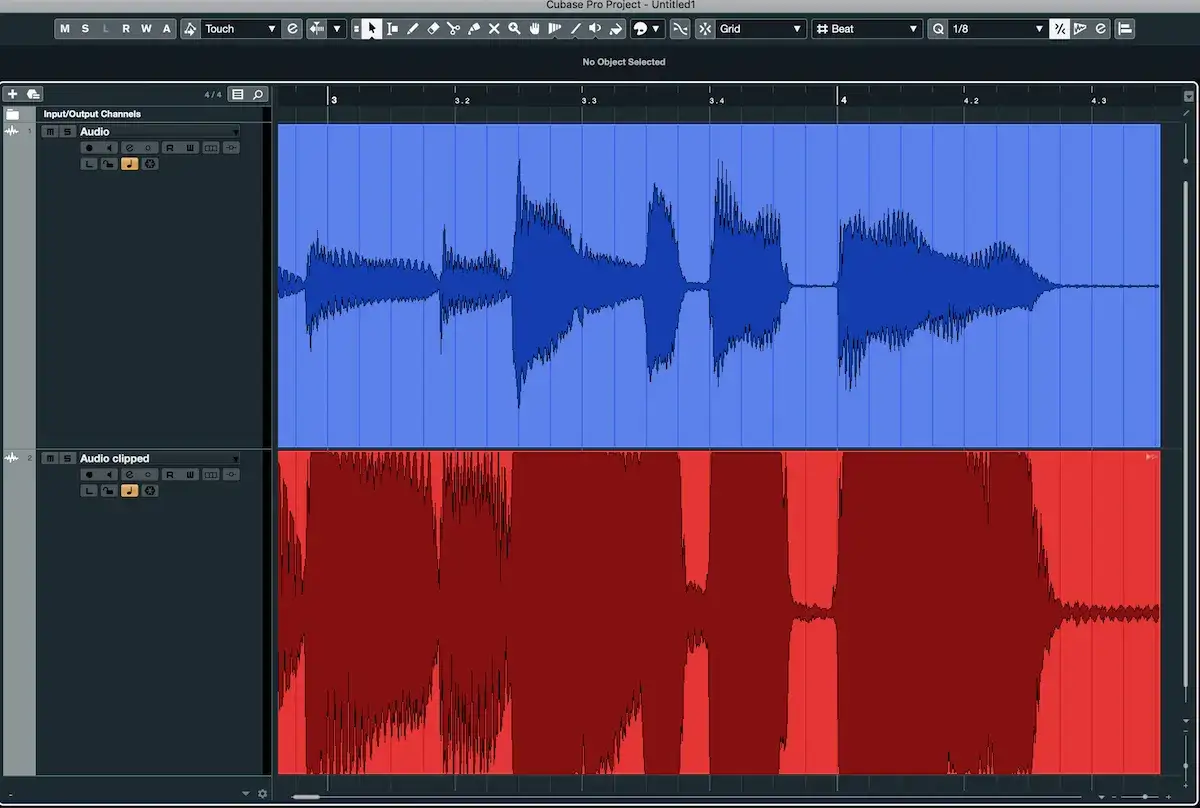1200x808 pixels.
Task: Record-enable the Audio track
Action: (89, 148)
